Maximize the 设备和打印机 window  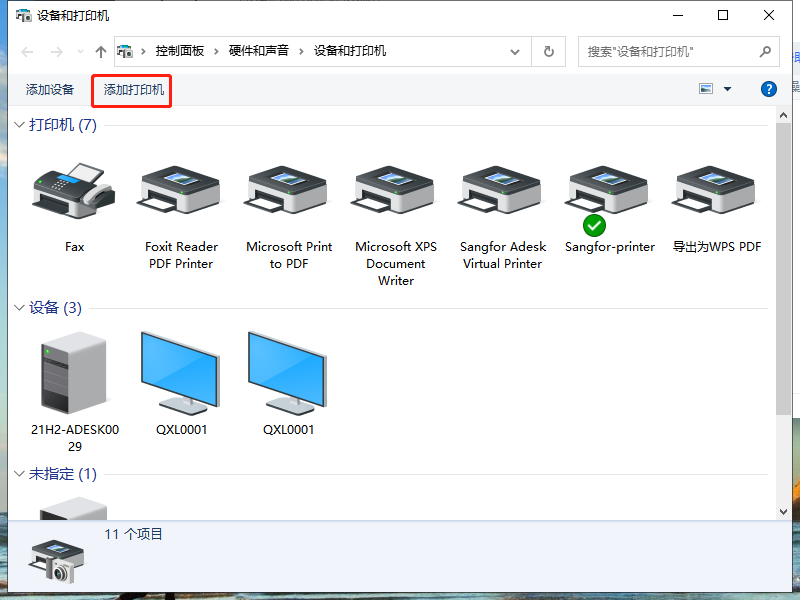[722, 15]
